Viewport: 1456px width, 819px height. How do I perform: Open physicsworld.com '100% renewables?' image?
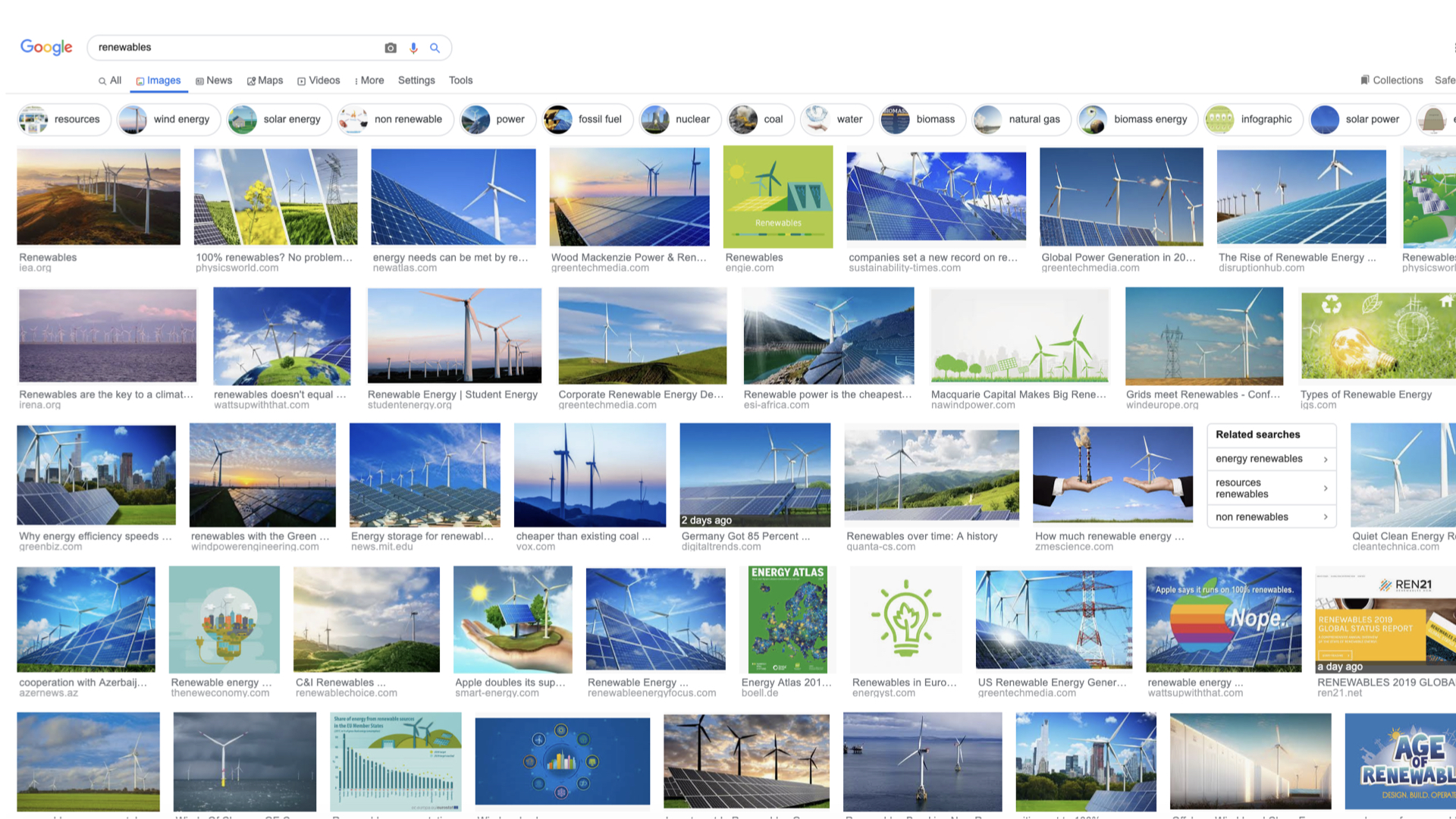pyautogui.click(x=275, y=196)
